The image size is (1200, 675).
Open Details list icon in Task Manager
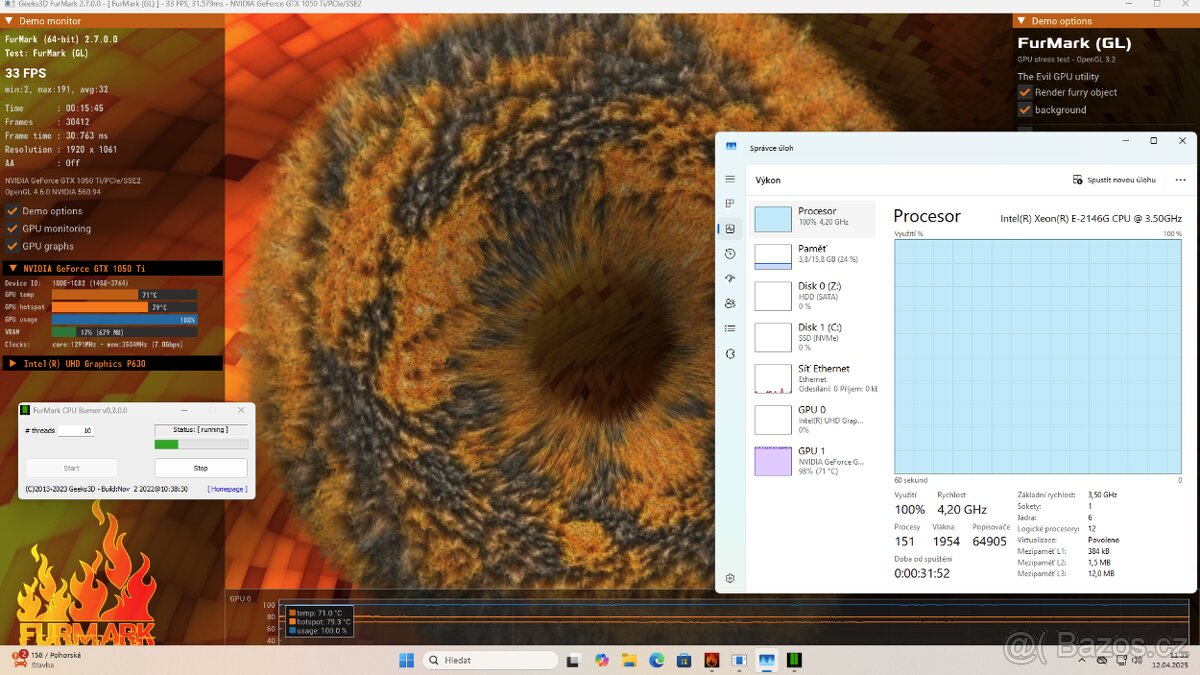click(x=730, y=328)
